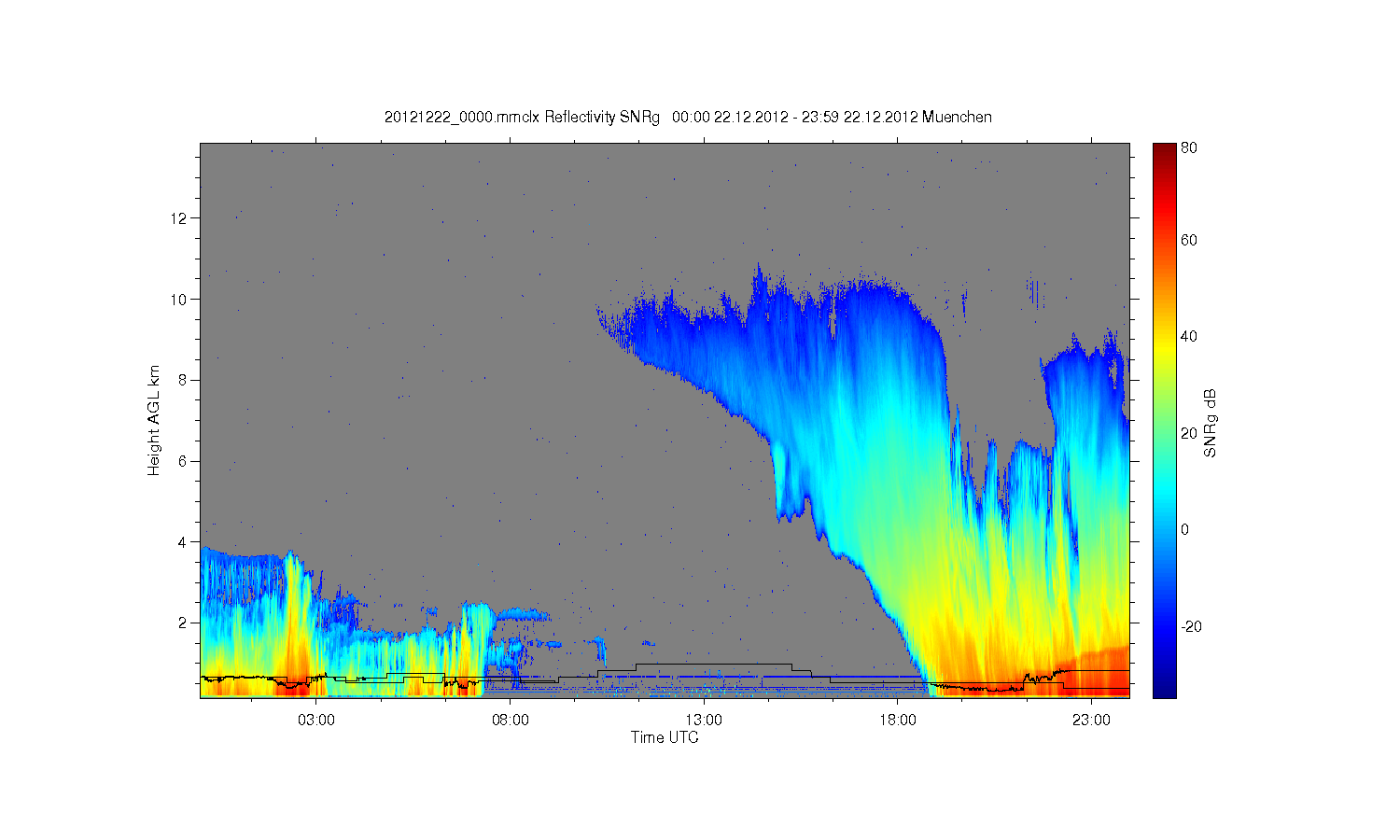Click the height tick label 4
This screenshot has height=840, width=1400.
pyautogui.click(x=184, y=541)
